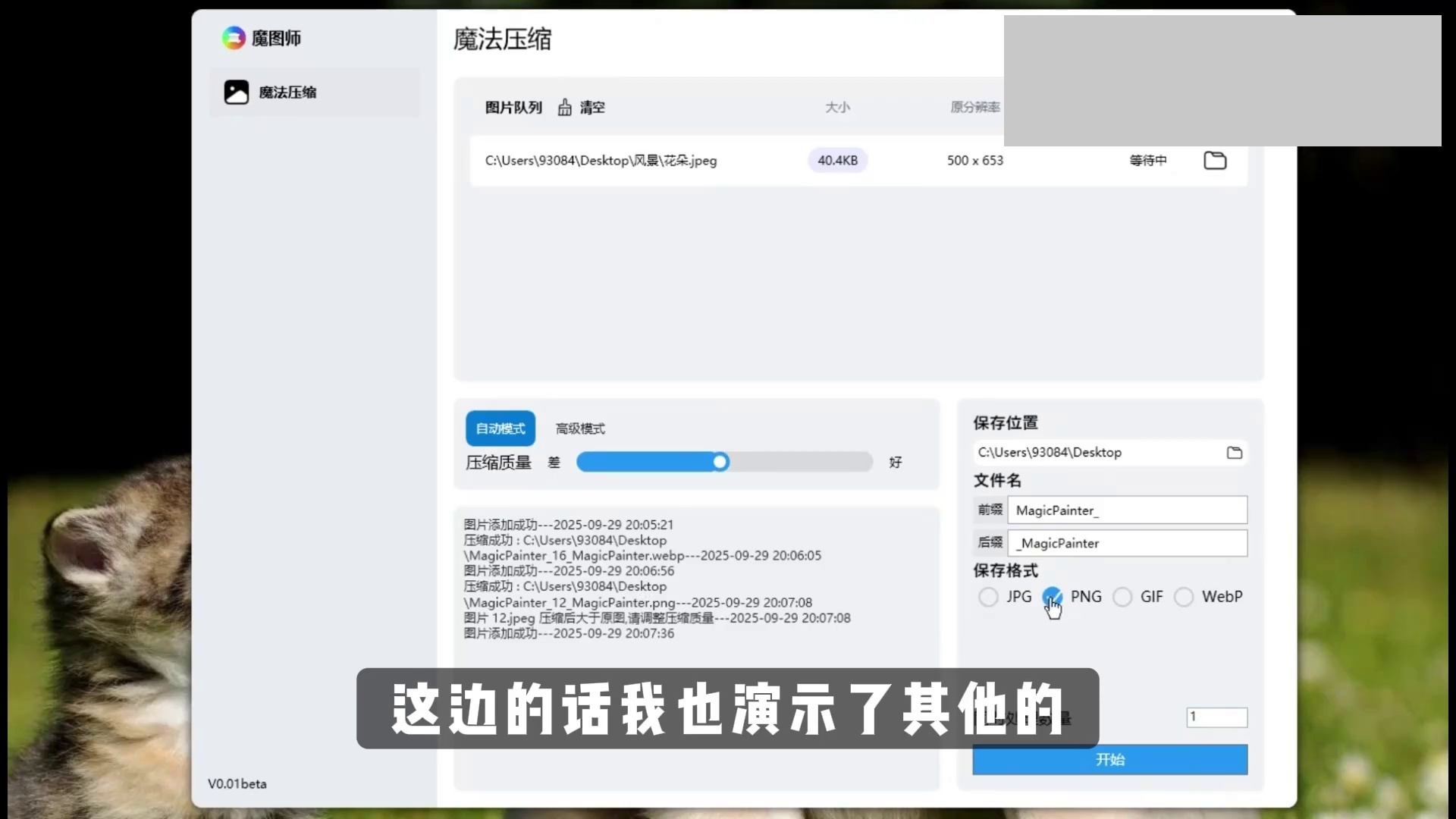Select PNG save format radio
Viewport: 1456px width, 819px height.
[1052, 597]
